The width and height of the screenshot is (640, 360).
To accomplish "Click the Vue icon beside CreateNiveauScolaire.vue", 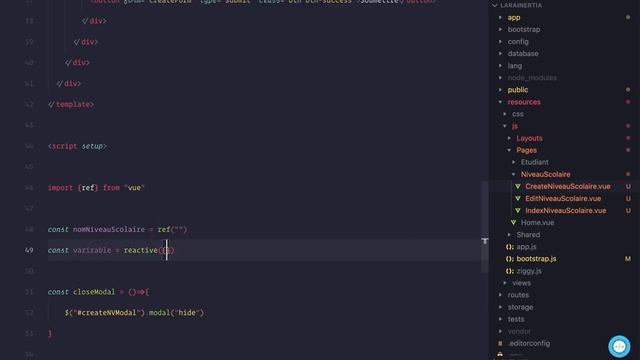I will (x=518, y=187).
